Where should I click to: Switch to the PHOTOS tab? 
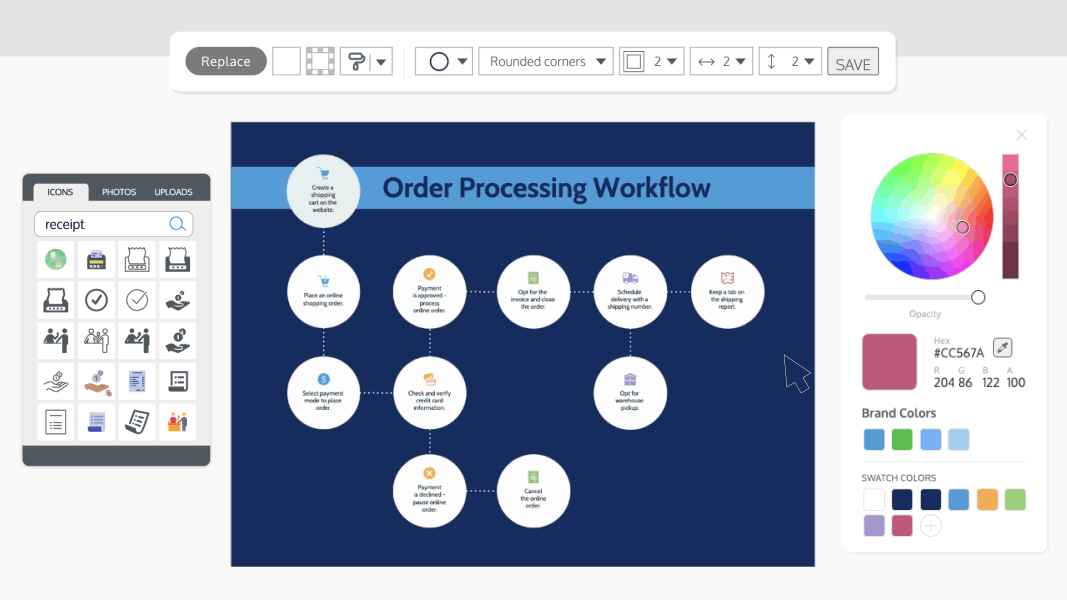pos(119,192)
